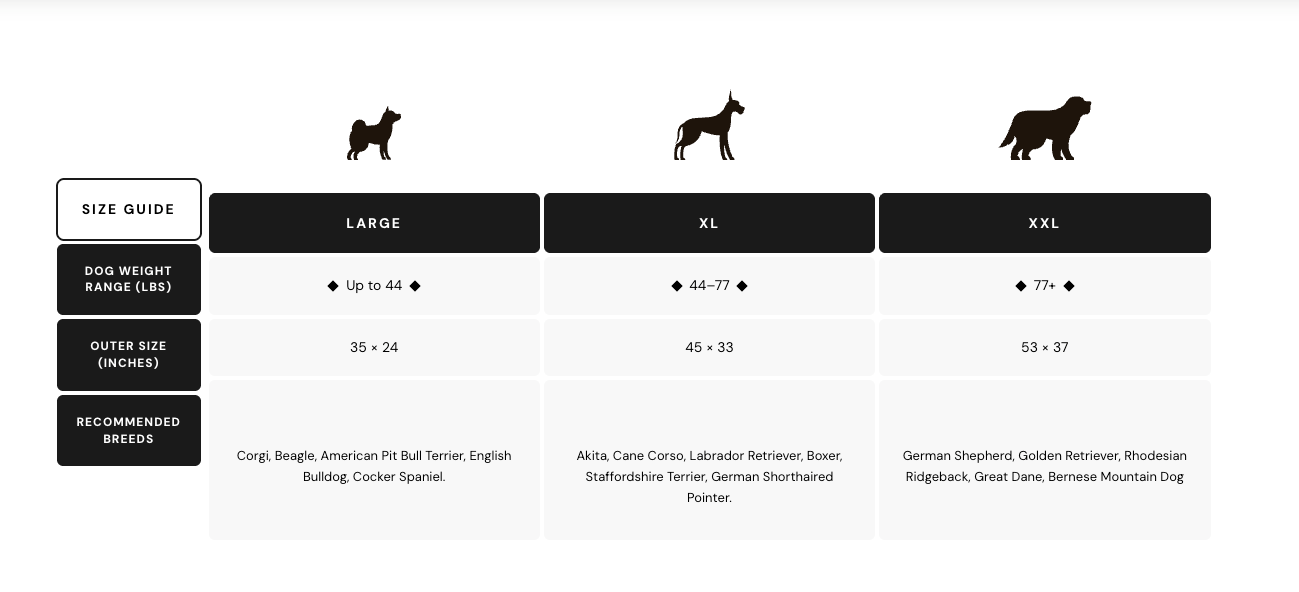The image size is (1299, 592).
Task: Click the diamond left of 44–77
Action: pos(677,286)
